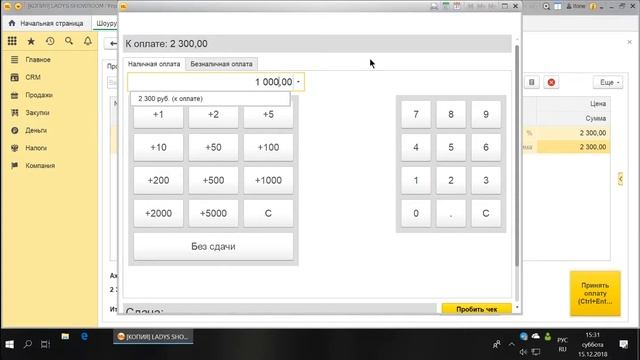
Task: Open Favorites star icon in sidebar
Action: tap(31, 41)
